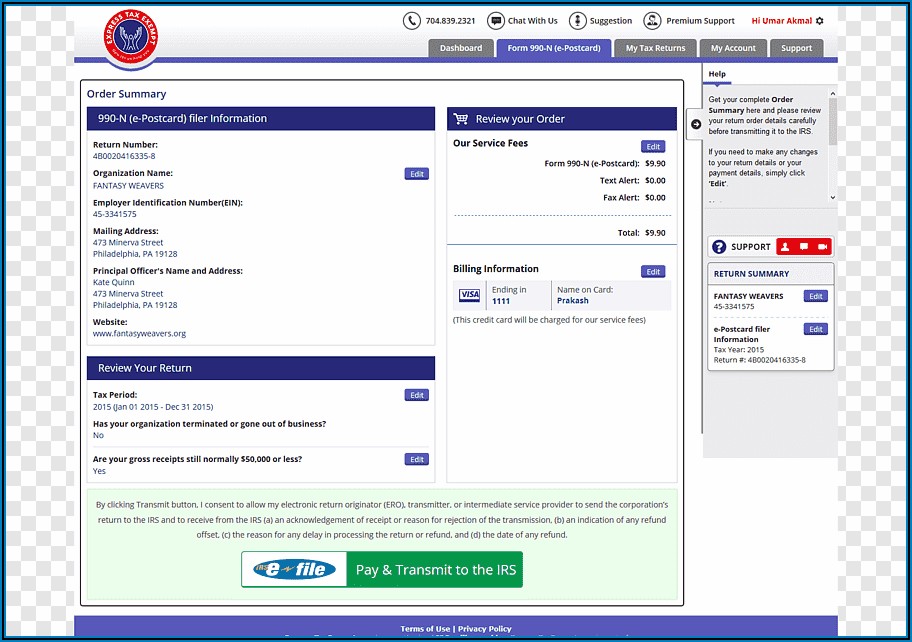Click the Suggestion microphone icon
The height and width of the screenshot is (642, 912).
pos(577,21)
